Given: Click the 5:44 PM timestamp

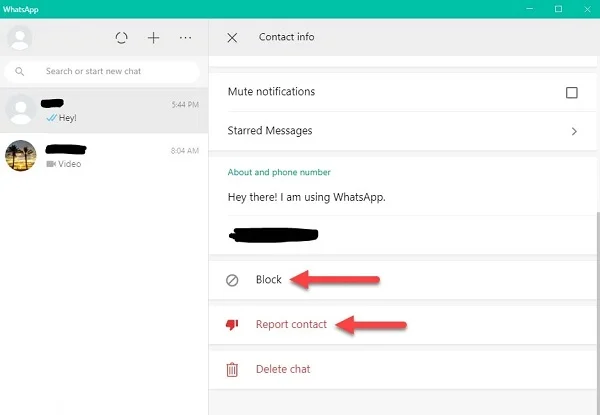Looking at the screenshot, I should click(185, 105).
